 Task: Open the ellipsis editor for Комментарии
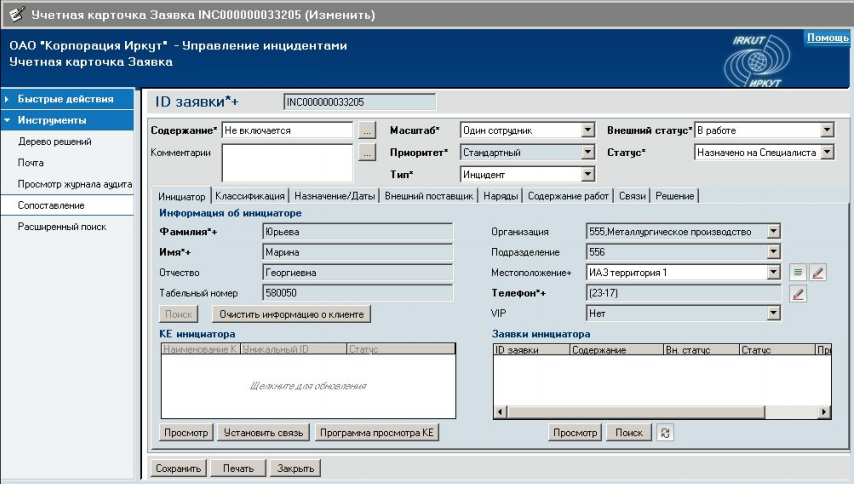tap(368, 152)
